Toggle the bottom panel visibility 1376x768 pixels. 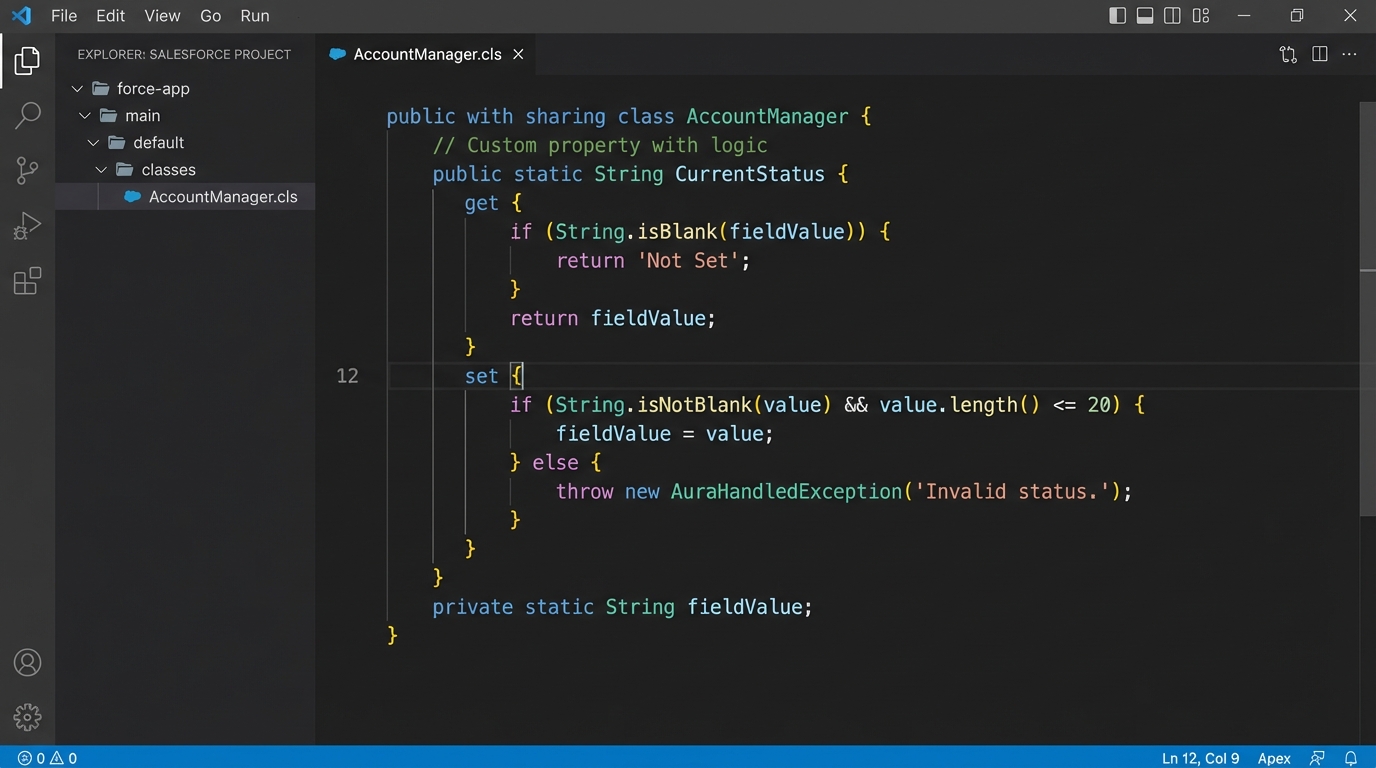coord(1144,16)
